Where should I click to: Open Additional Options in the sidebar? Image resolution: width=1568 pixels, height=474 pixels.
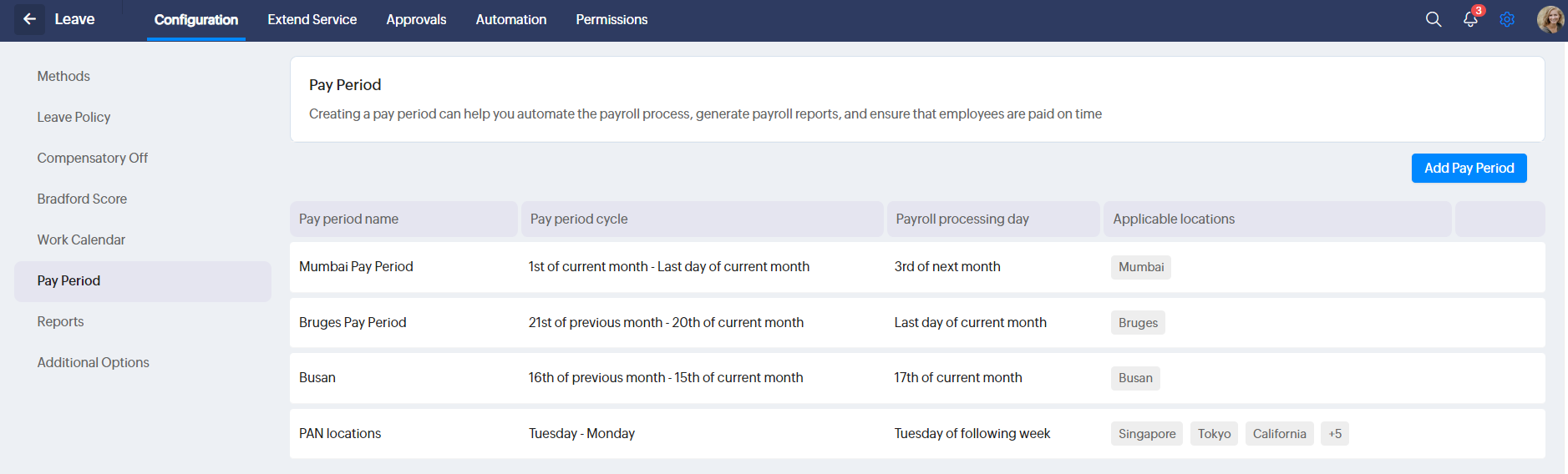tap(93, 362)
